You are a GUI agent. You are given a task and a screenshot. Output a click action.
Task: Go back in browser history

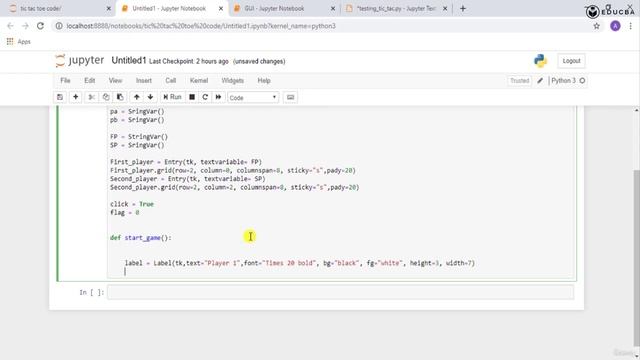coord(11,26)
